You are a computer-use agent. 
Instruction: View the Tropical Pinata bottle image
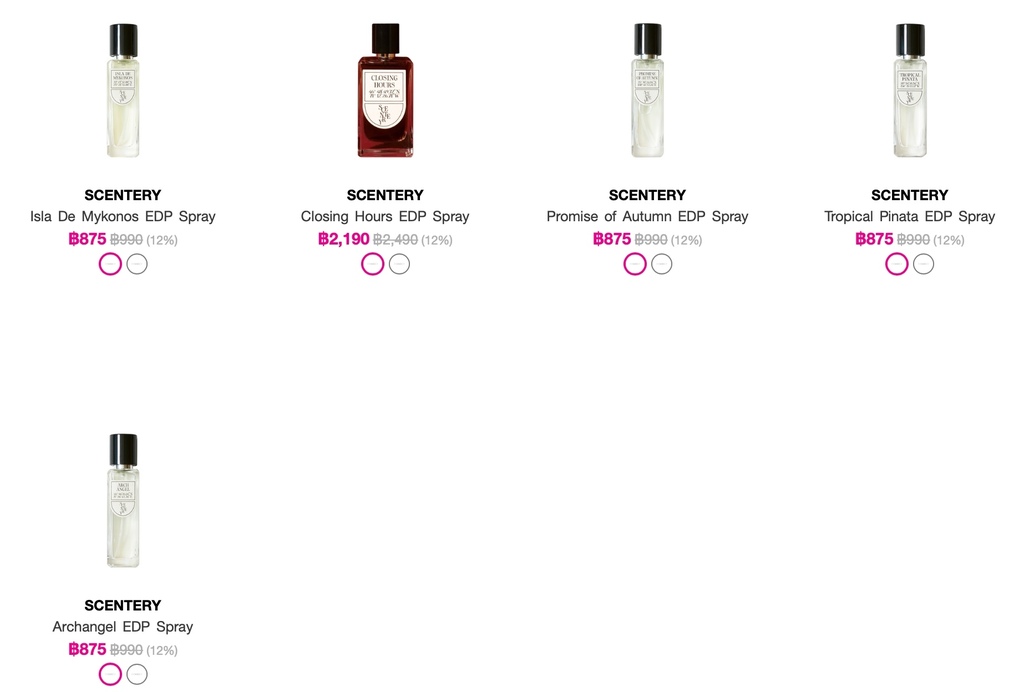pos(910,90)
